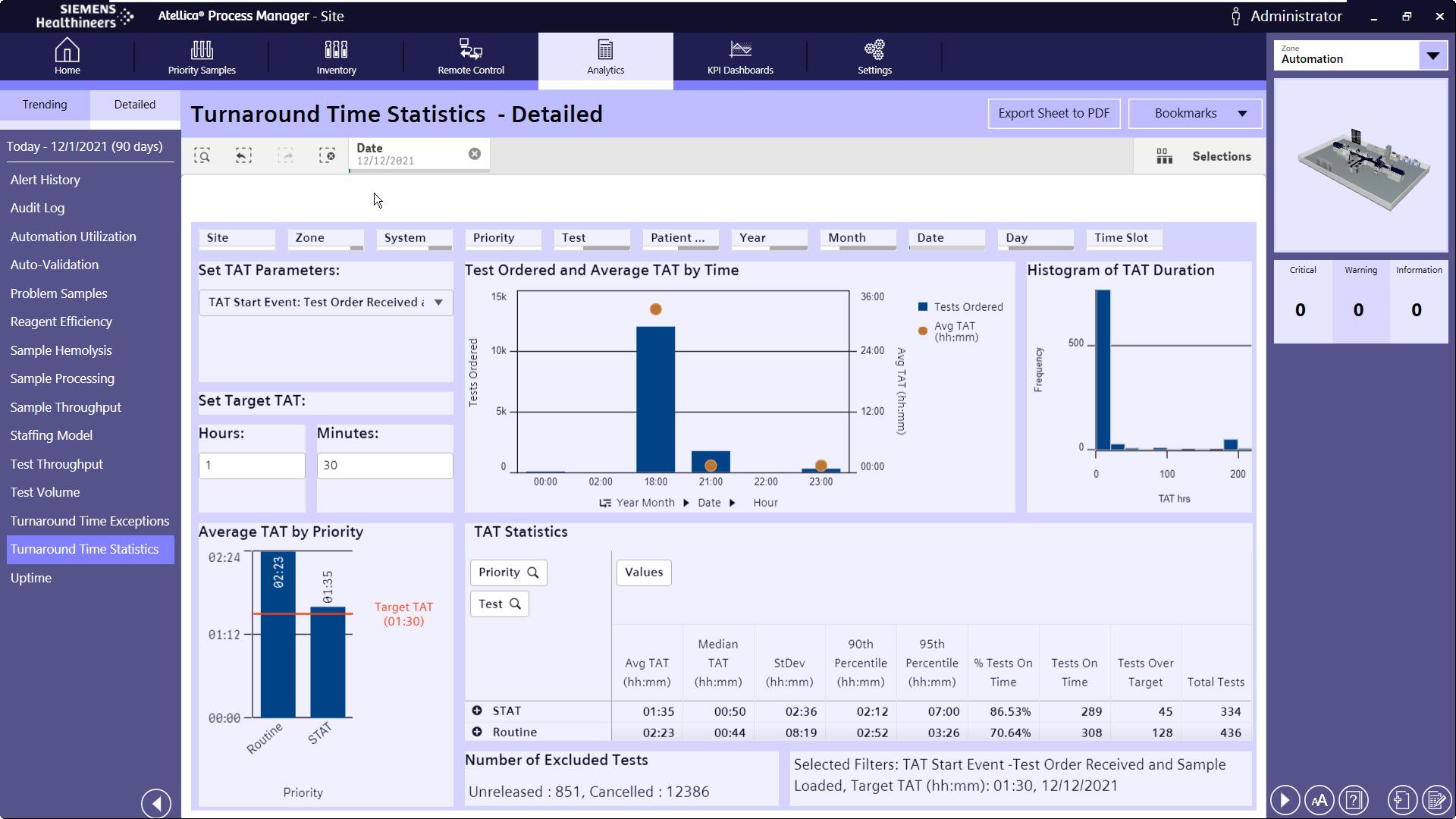The image size is (1456, 819).
Task: Open the Remote Control section
Action: tap(470, 58)
